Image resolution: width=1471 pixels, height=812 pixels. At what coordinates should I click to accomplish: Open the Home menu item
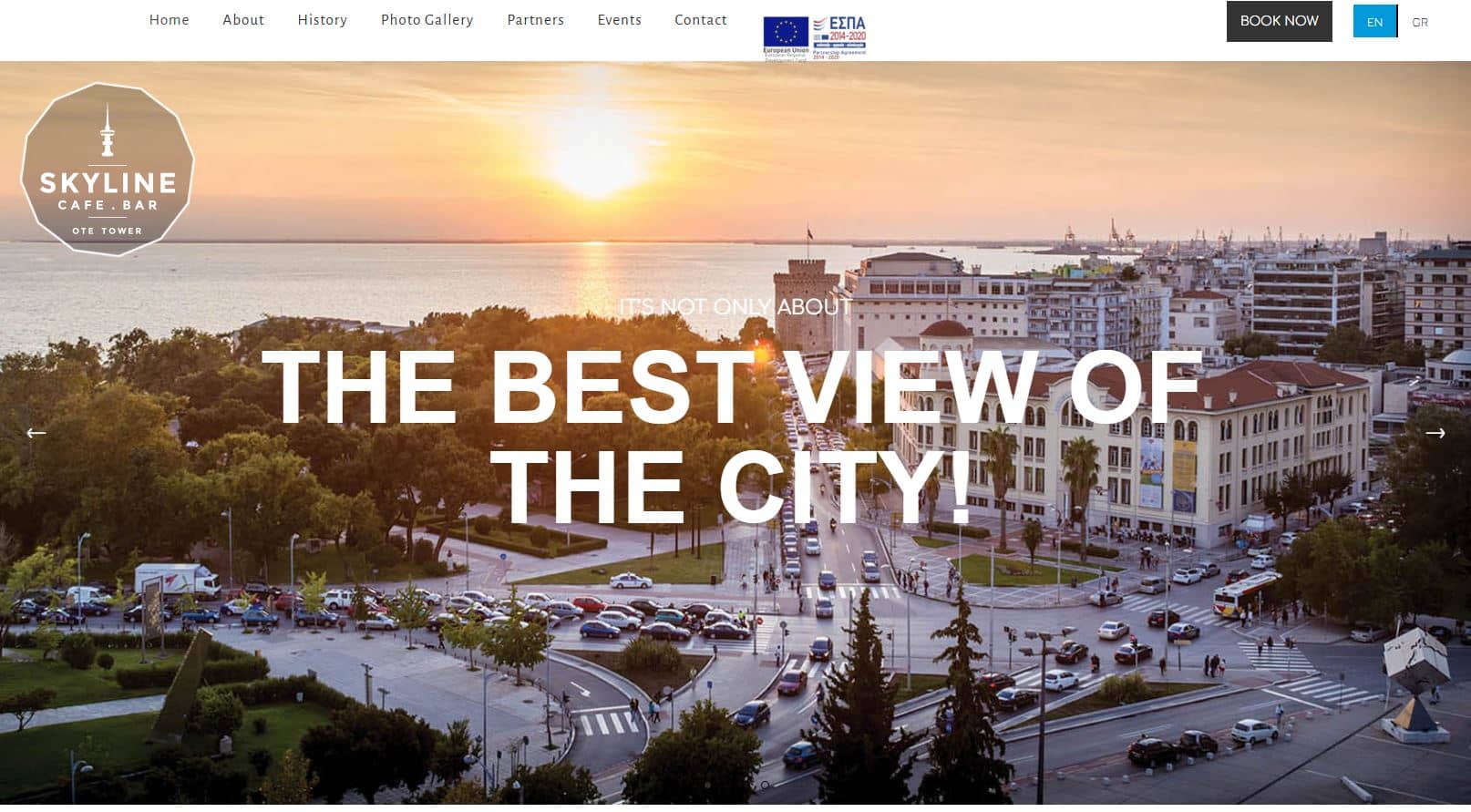click(170, 20)
